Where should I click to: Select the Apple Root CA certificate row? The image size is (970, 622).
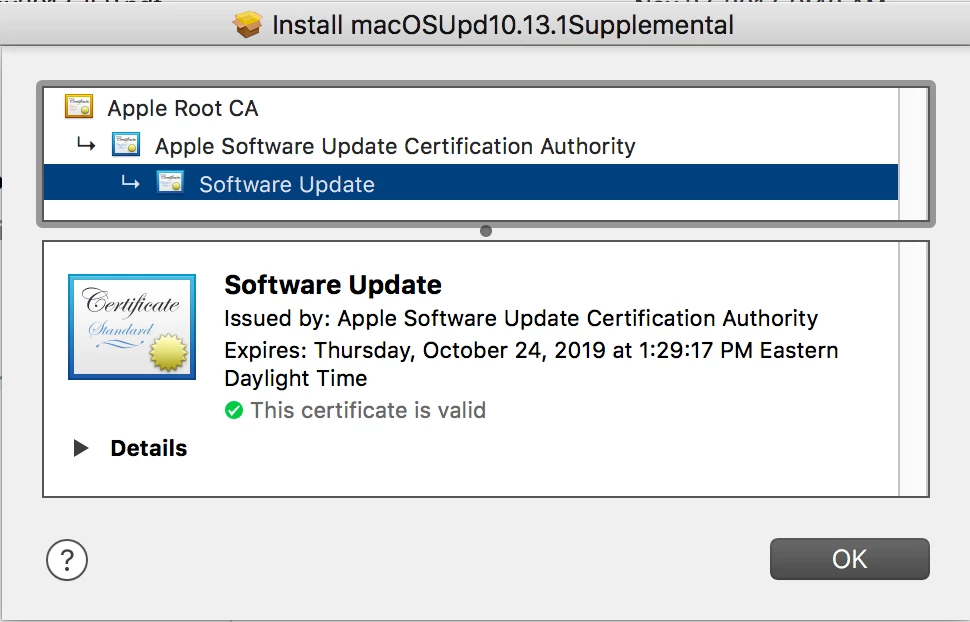tap(471, 108)
